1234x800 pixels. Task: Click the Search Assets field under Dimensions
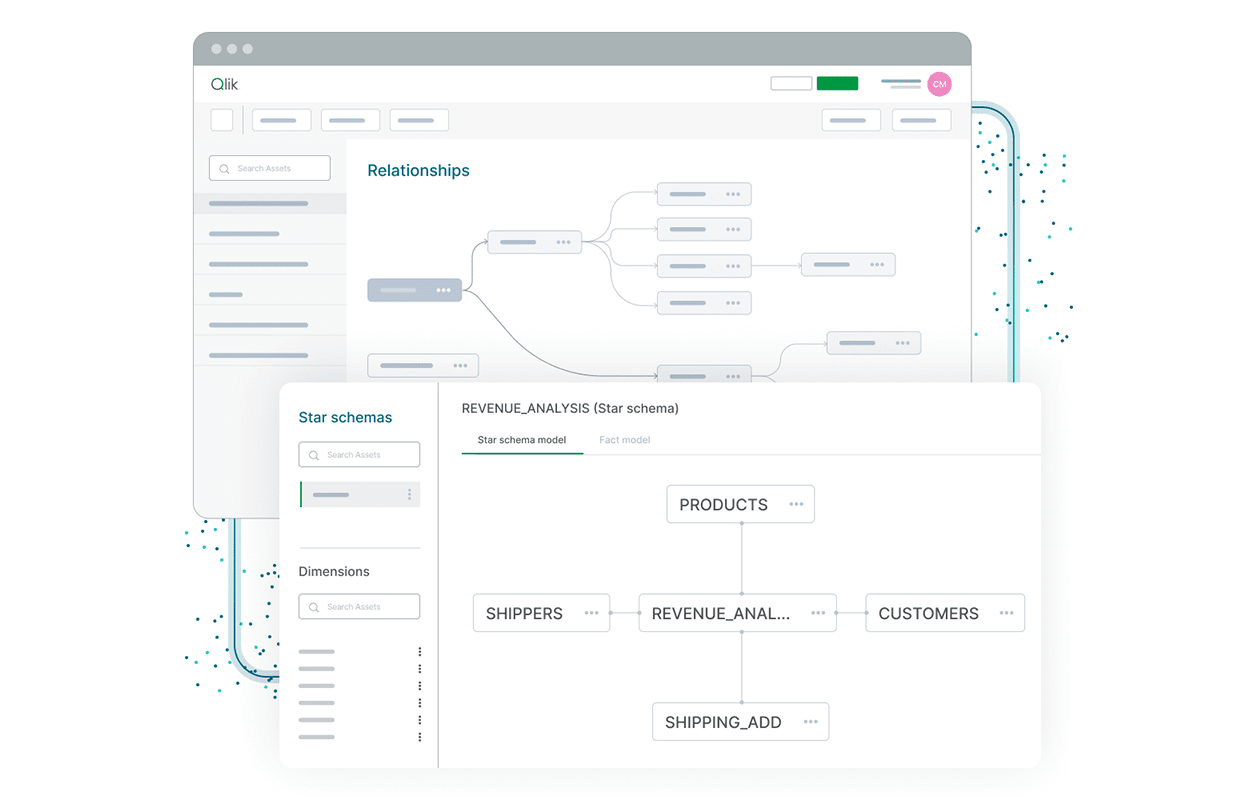(x=359, y=607)
